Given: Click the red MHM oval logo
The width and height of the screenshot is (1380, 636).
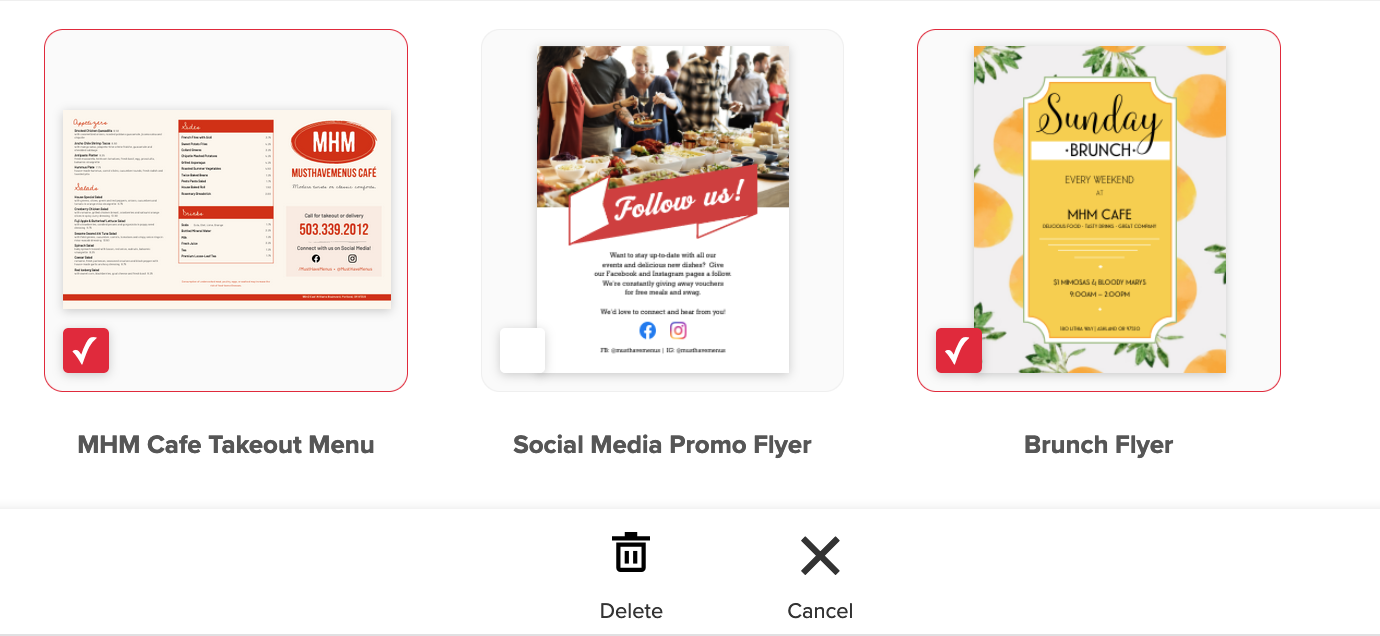Looking at the screenshot, I should (x=333, y=143).
